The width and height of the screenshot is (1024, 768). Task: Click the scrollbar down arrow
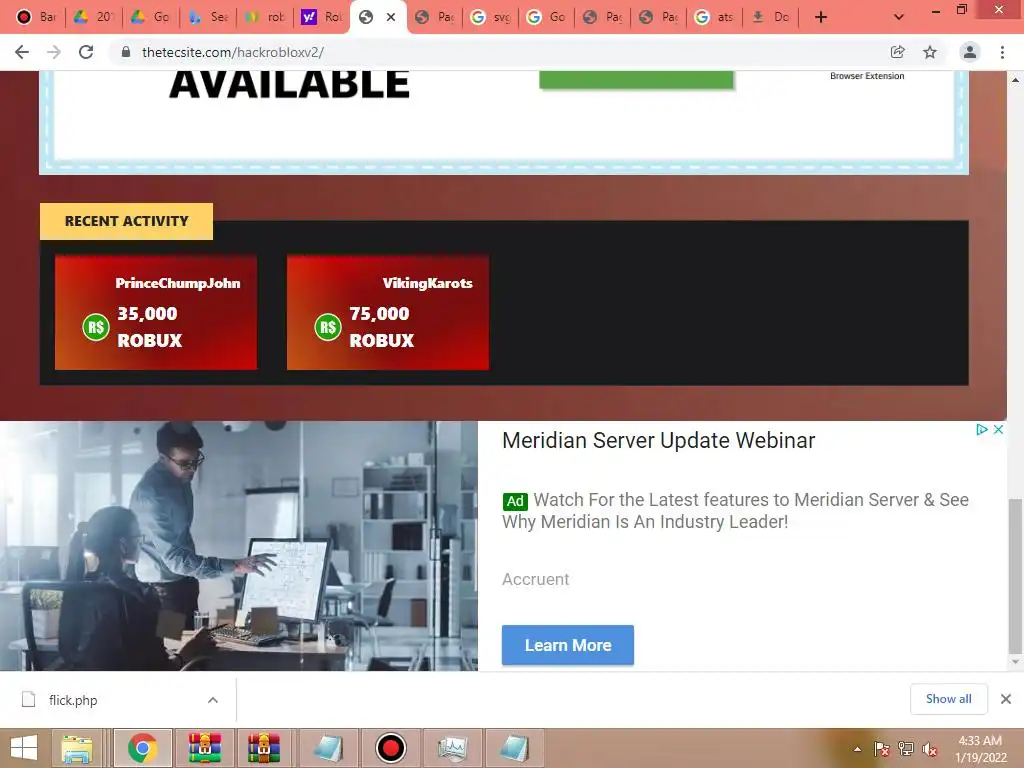[1015, 662]
